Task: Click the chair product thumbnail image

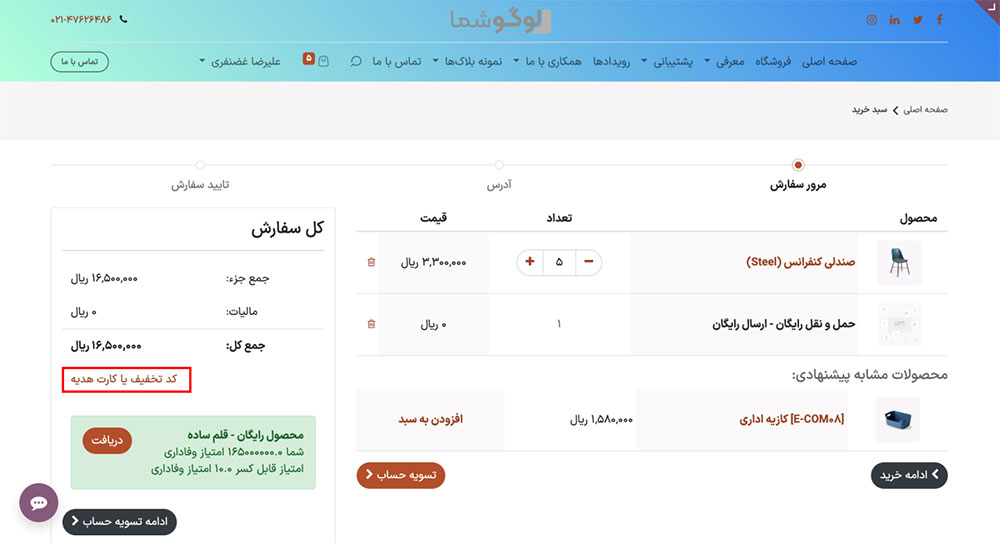Action: click(x=898, y=262)
